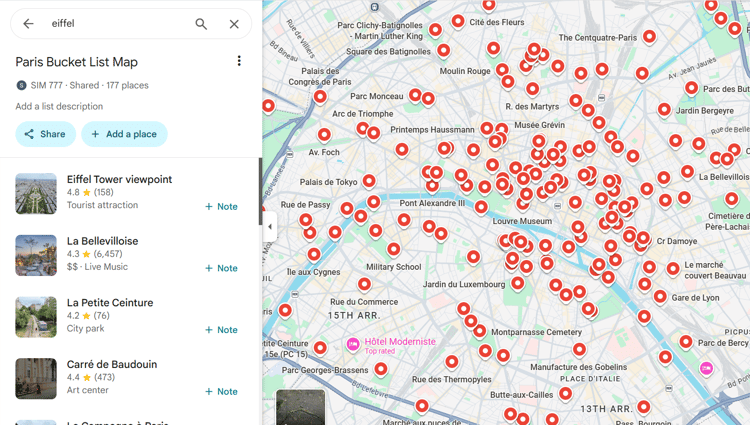Click the magnifying glass search icon

coord(201,24)
